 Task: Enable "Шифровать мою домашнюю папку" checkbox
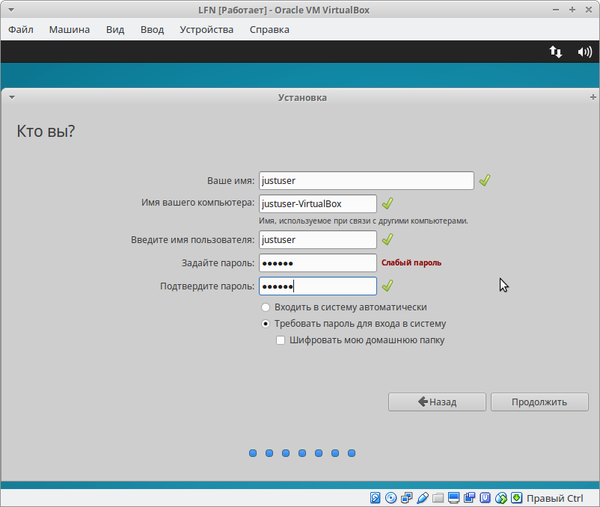[x=281, y=340]
